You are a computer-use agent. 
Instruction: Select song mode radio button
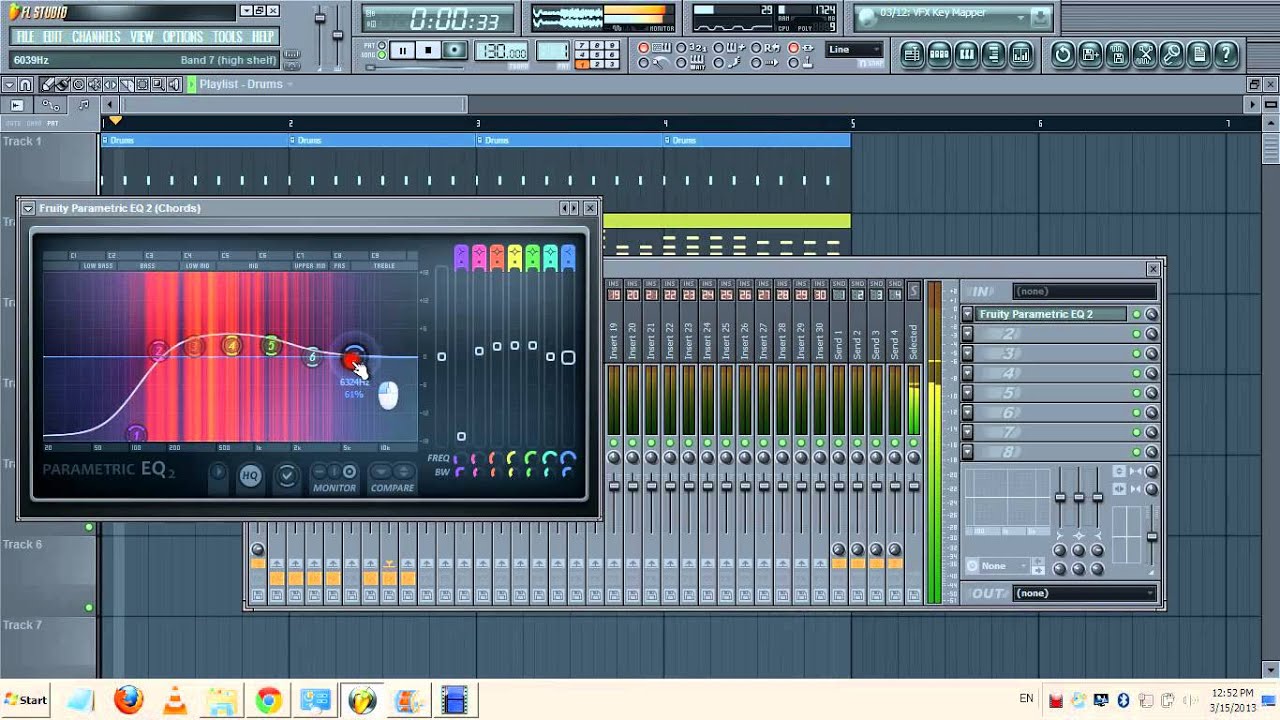click(383, 54)
